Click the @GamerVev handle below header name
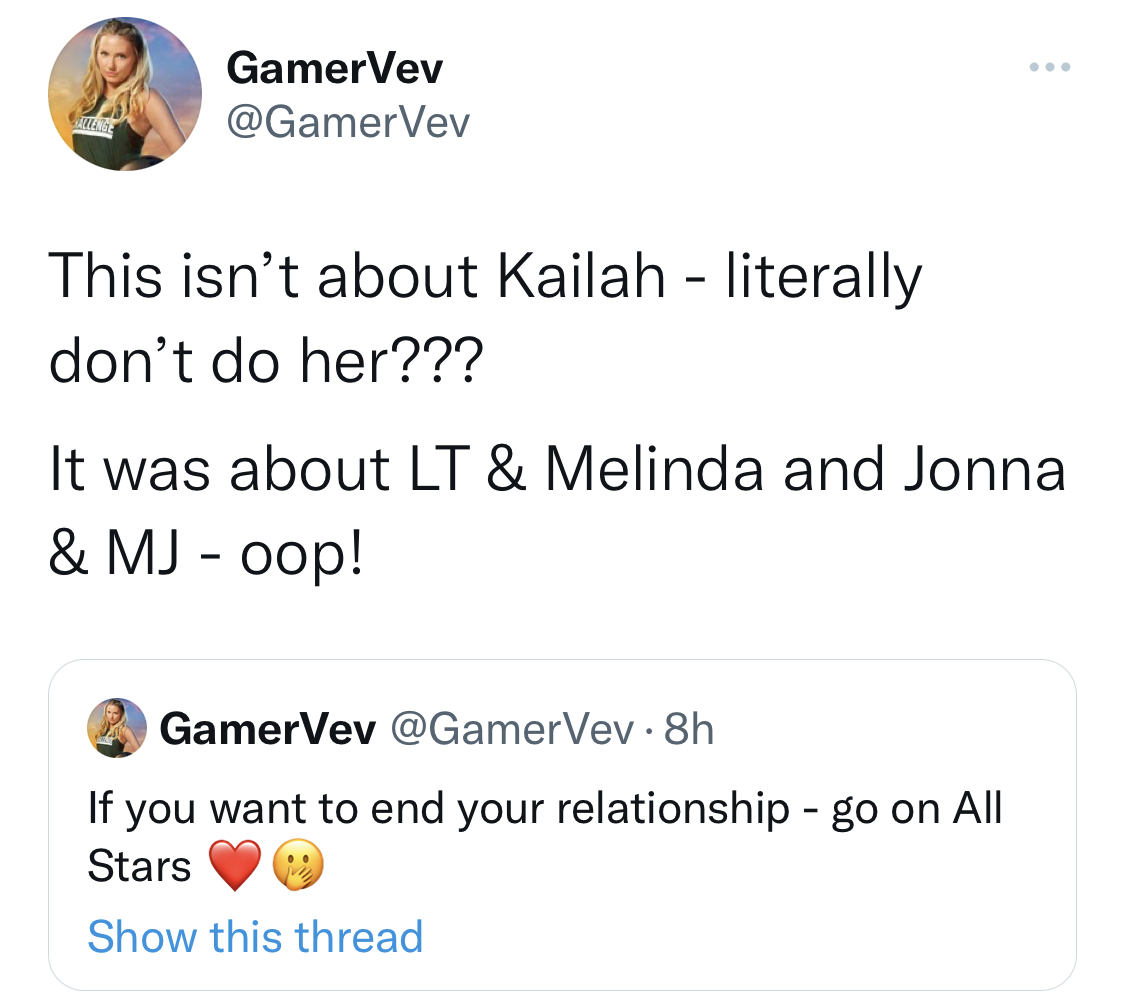The height and width of the screenshot is (999, 1125). 348,122
